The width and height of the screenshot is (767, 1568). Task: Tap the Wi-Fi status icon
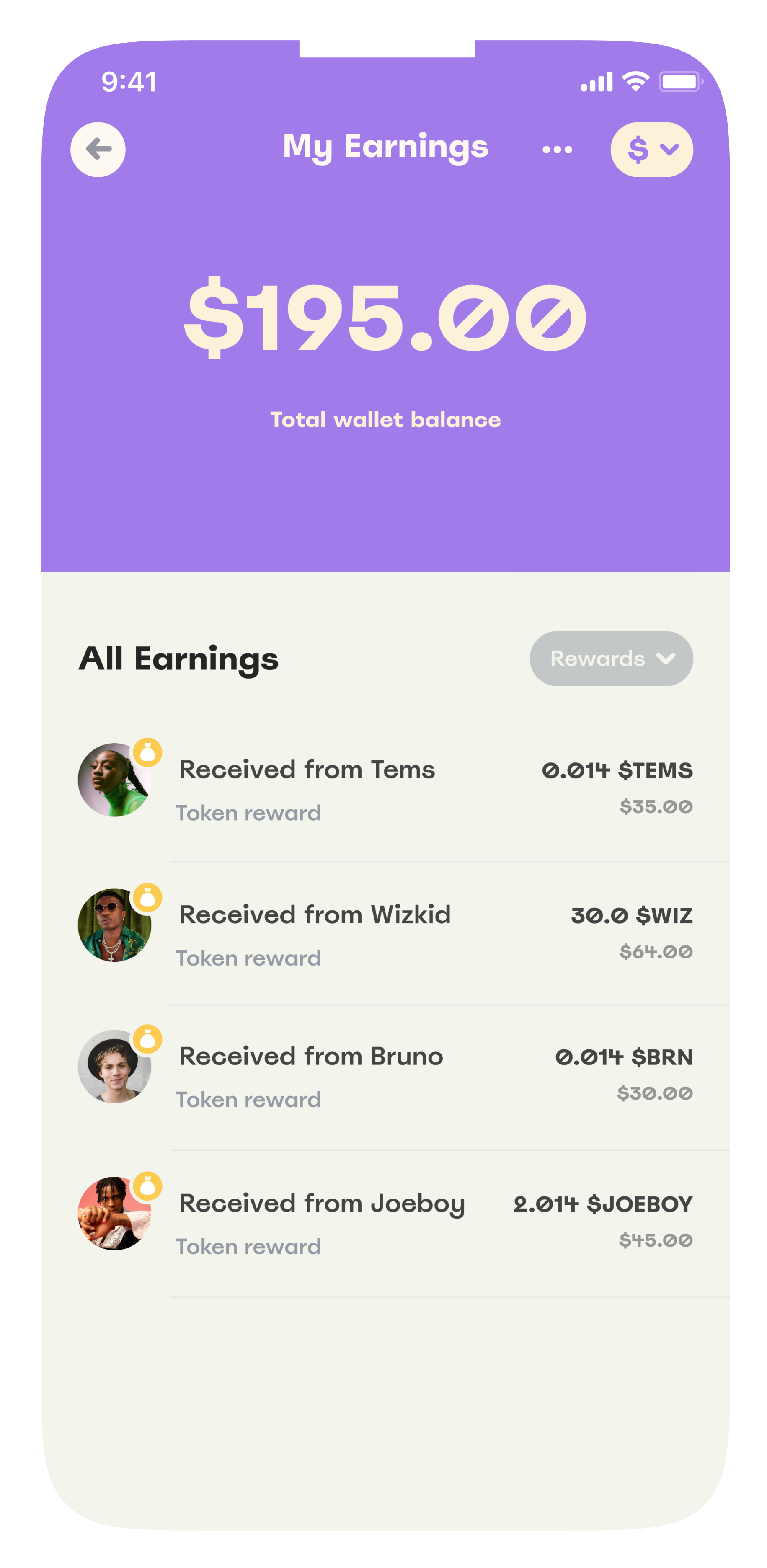tap(635, 81)
